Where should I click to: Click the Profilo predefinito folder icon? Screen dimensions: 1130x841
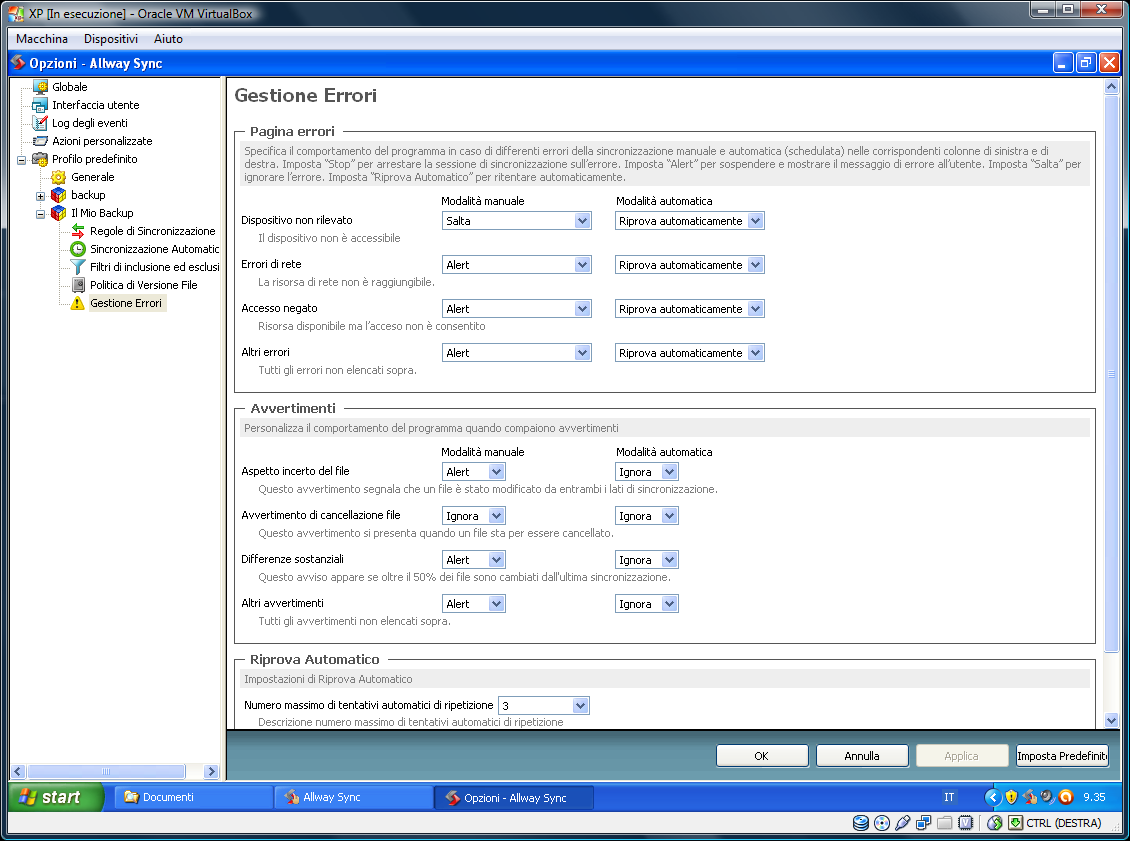click(40, 159)
